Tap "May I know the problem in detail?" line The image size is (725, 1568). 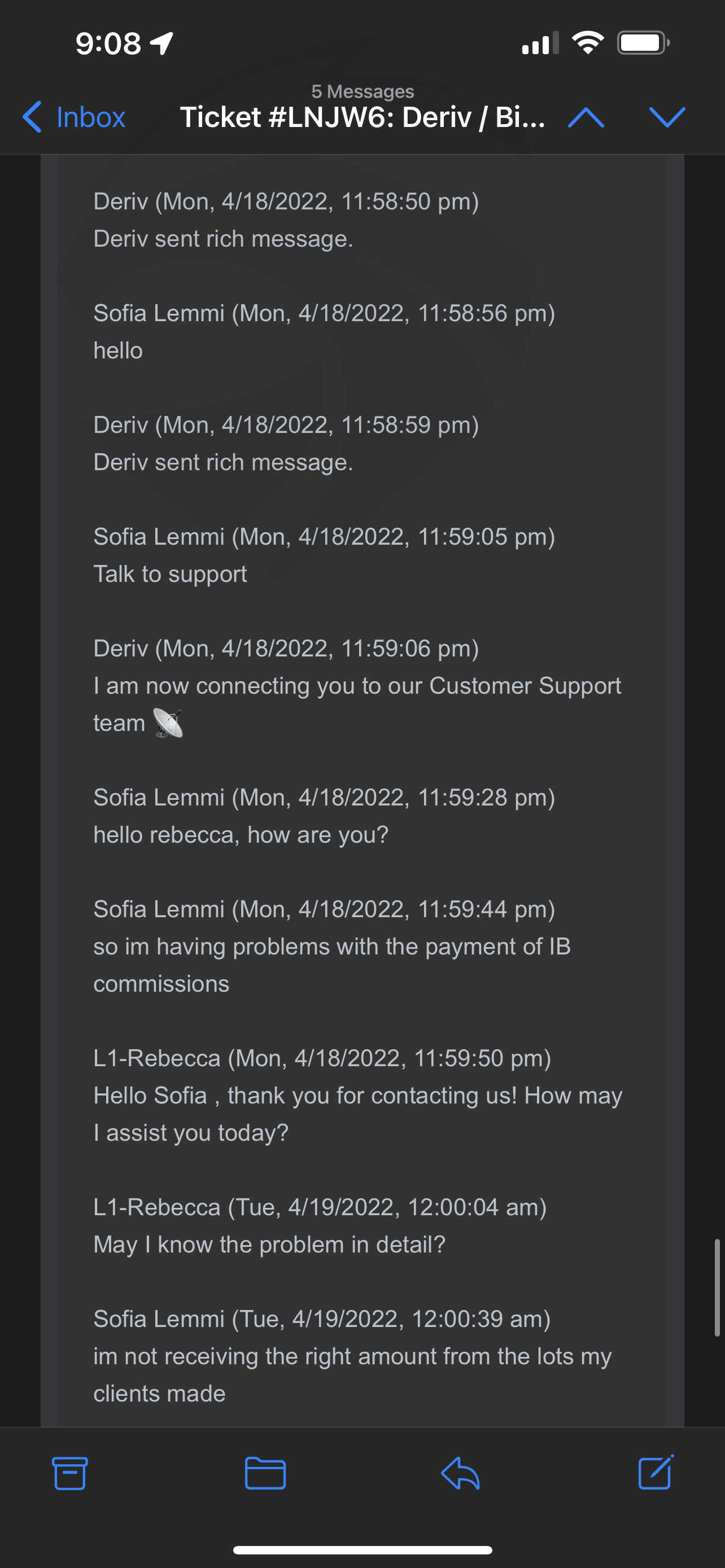pos(269,1244)
